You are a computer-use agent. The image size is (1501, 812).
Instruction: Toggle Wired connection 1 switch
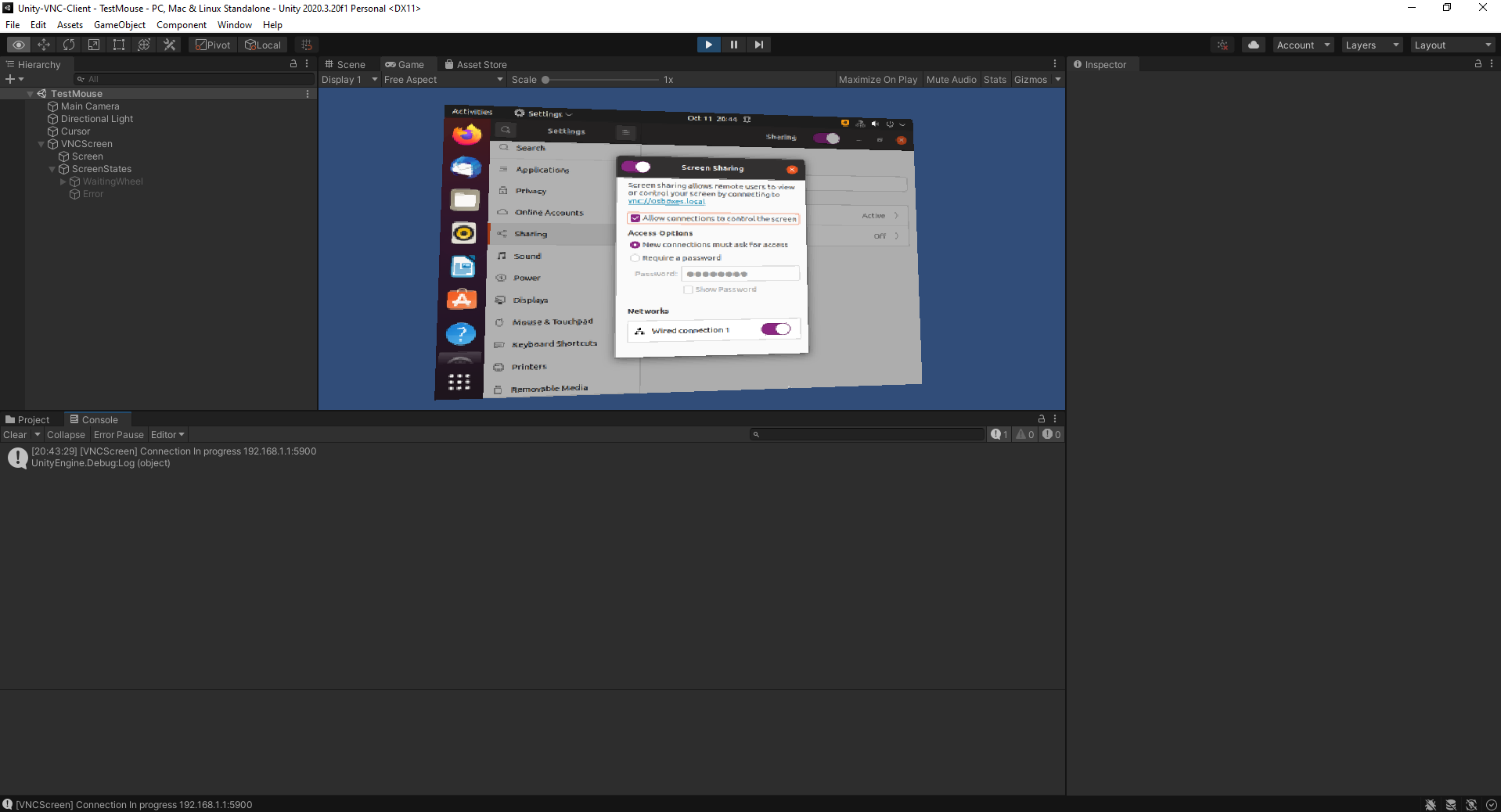click(x=776, y=329)
